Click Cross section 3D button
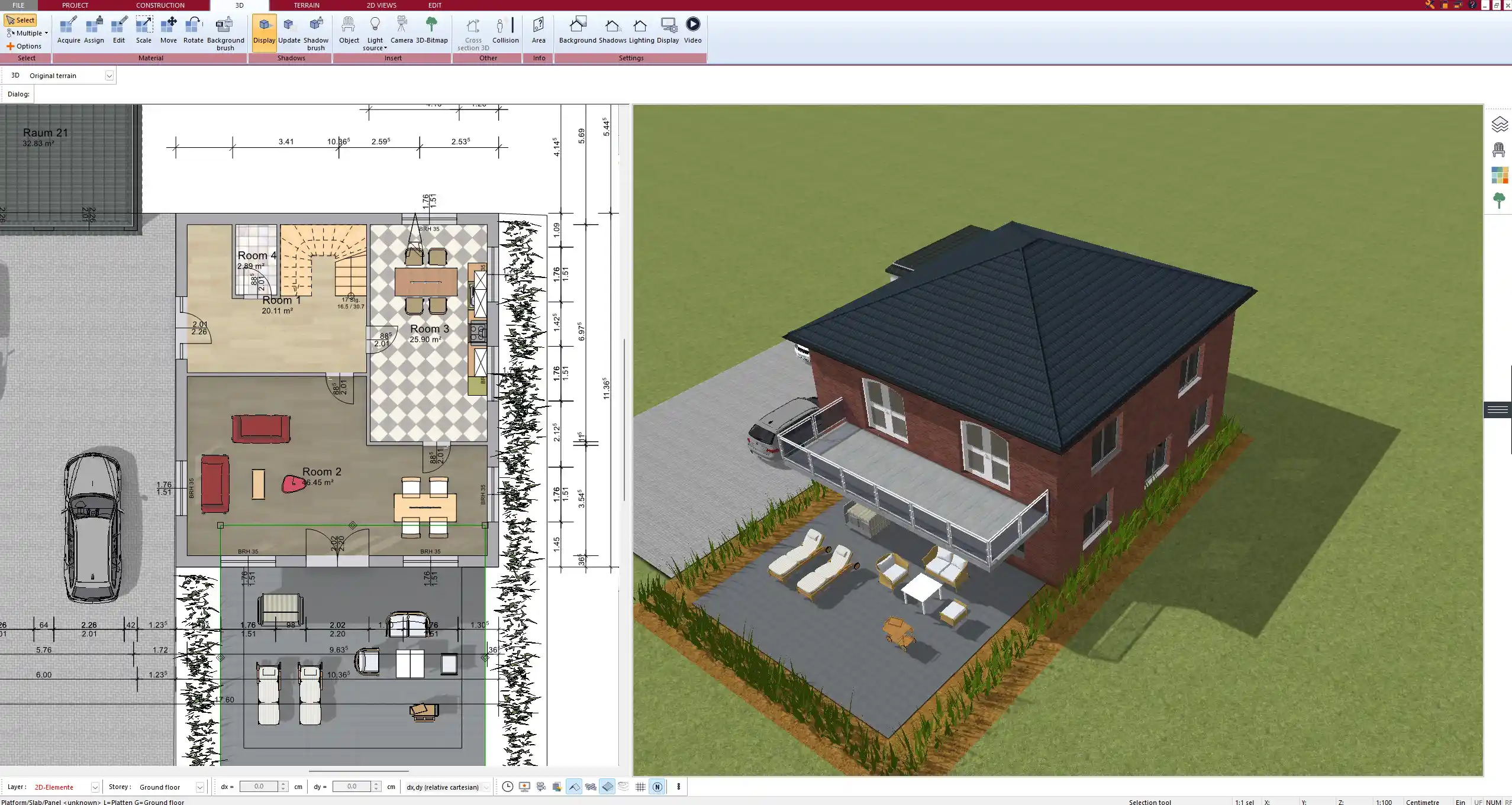Image resolution: width=1512 pixels, height=805 pixels. click(473, 34)
